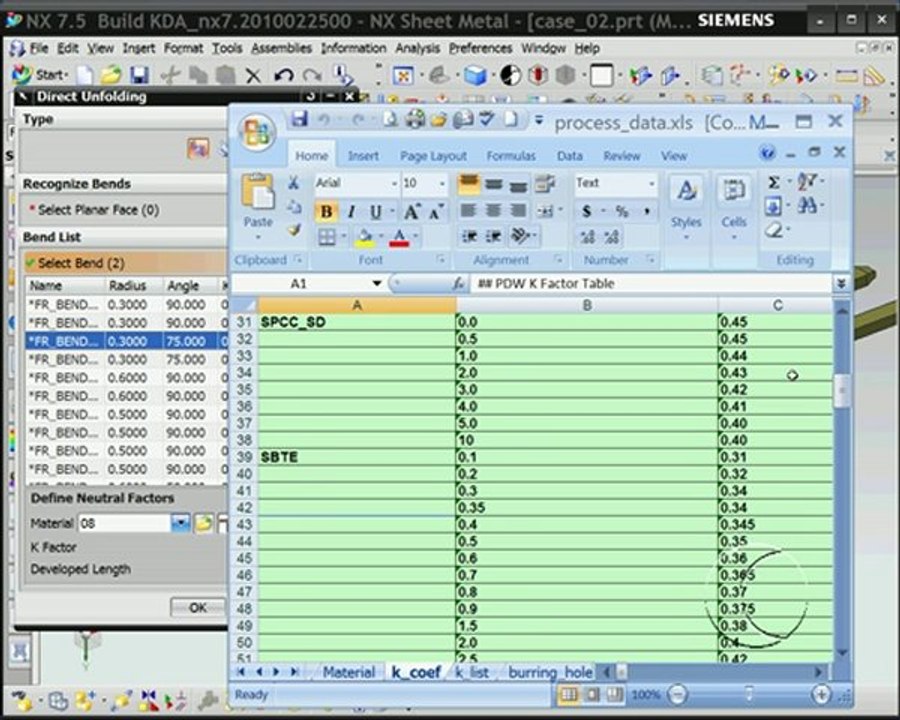Click the Find & Select binoculars icon

[x=807, y=206]
